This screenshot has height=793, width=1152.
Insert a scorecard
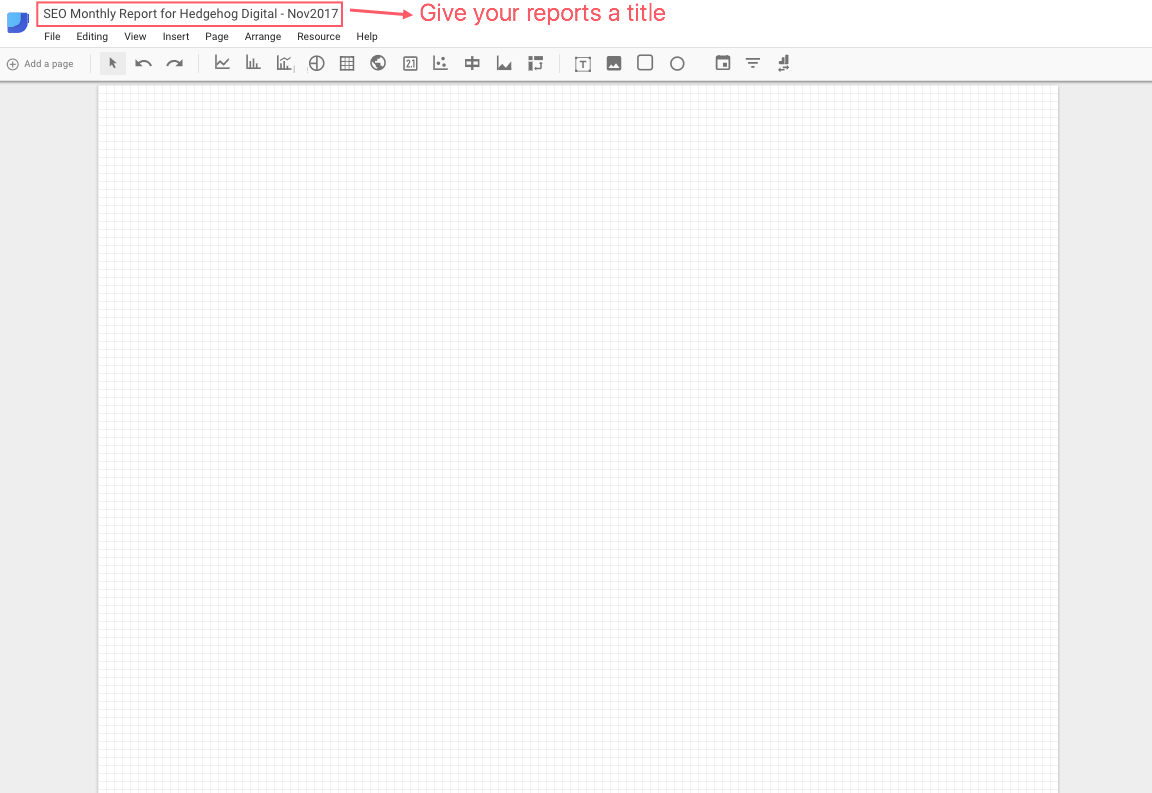pyautogui.click(x=409, y=62)
